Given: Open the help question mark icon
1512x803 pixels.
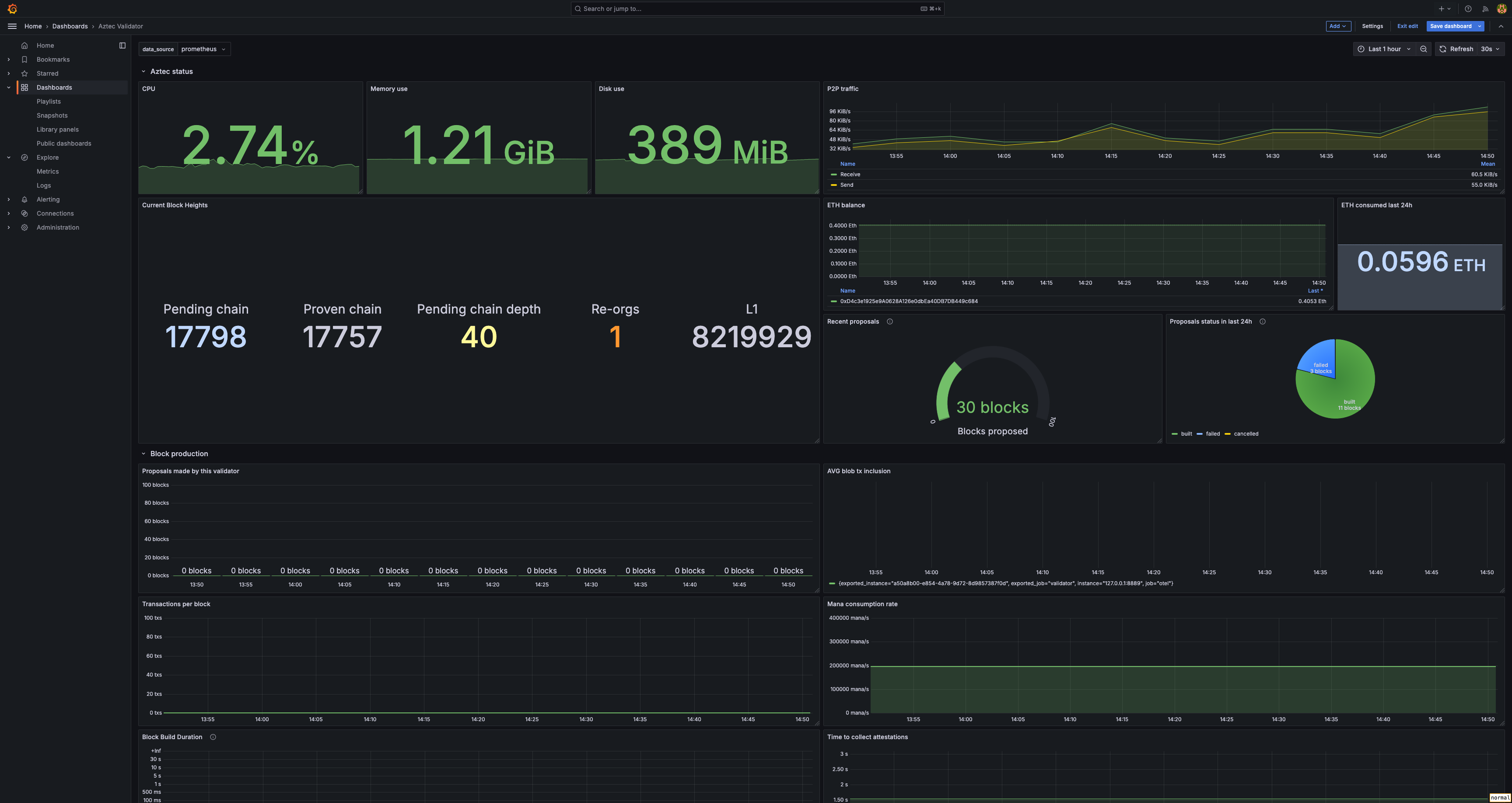Looking at the screenshot, I should 1468,9.
